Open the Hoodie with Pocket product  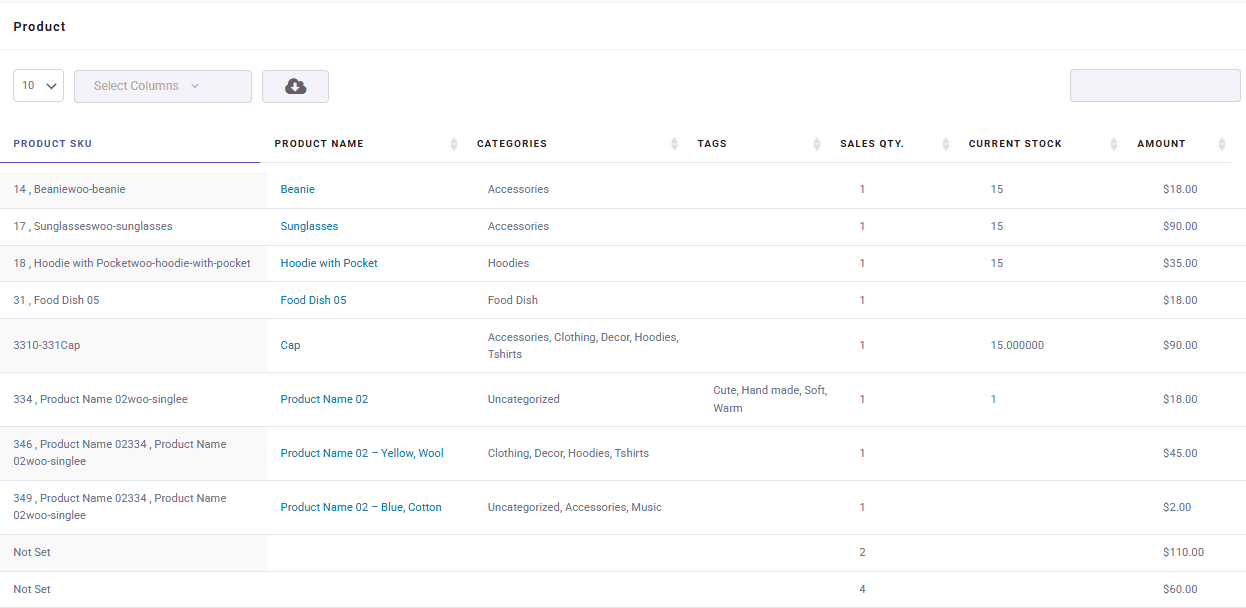tap(329, 263)
